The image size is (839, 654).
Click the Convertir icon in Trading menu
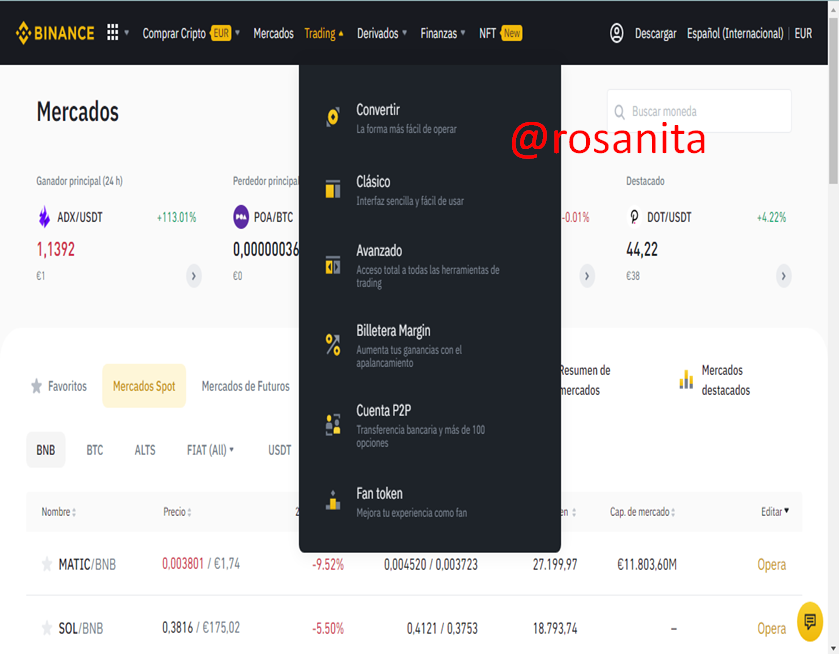point(333,117)
